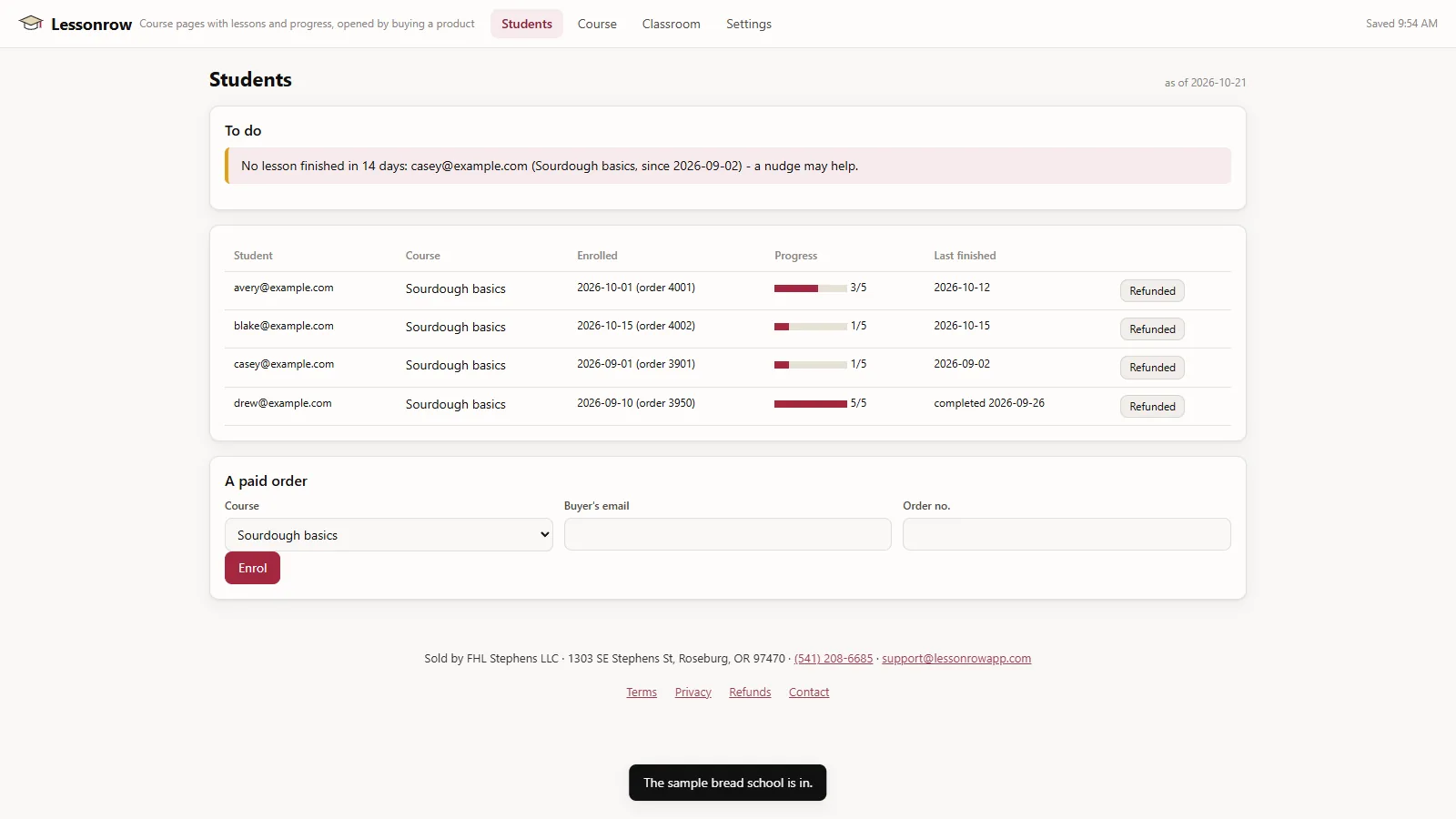This screenshot has height=819, width=1456.
Task: Click avery's 3/5 progress bar
Action: 810,288
